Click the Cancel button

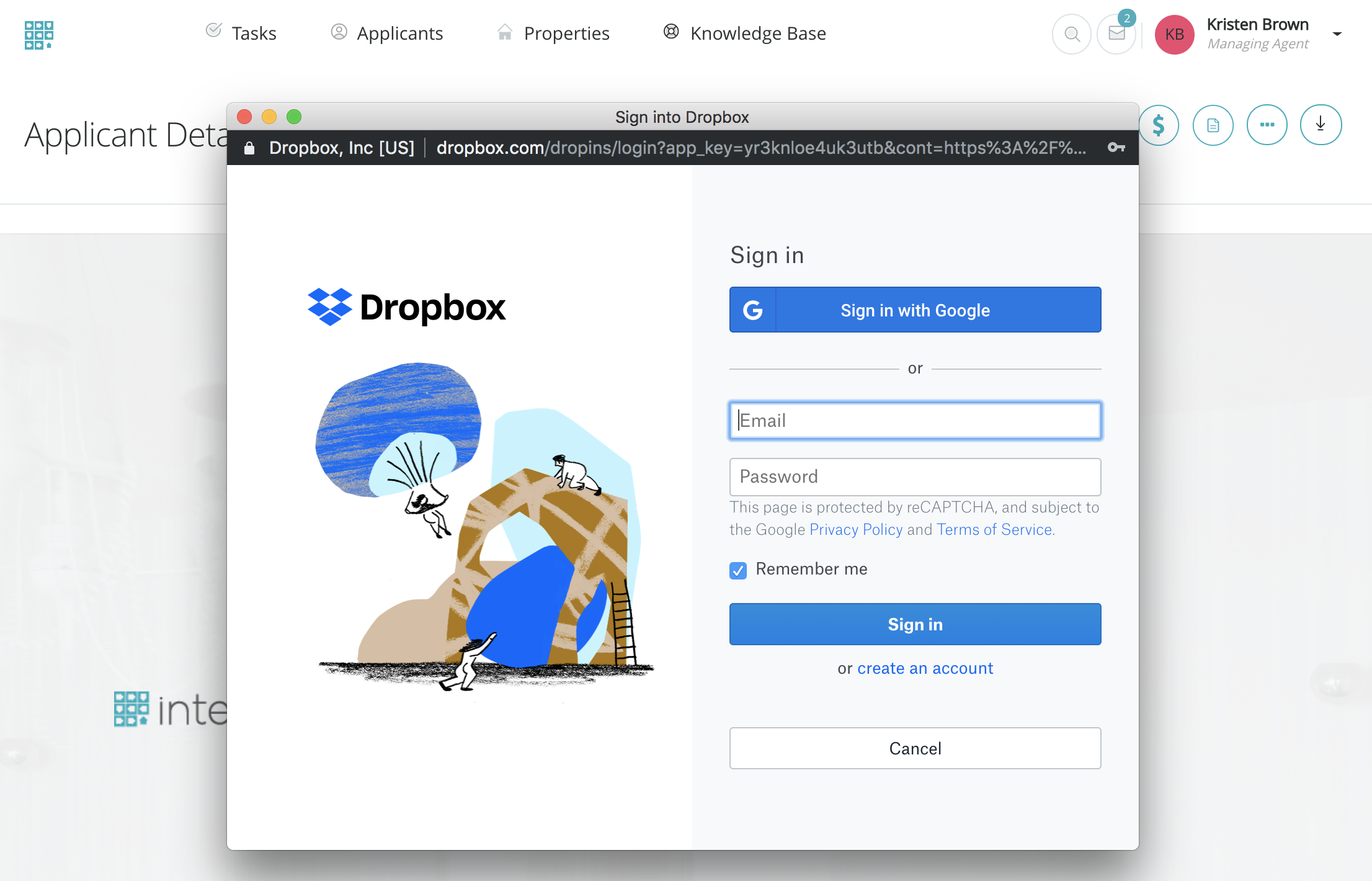coord(915,748)
